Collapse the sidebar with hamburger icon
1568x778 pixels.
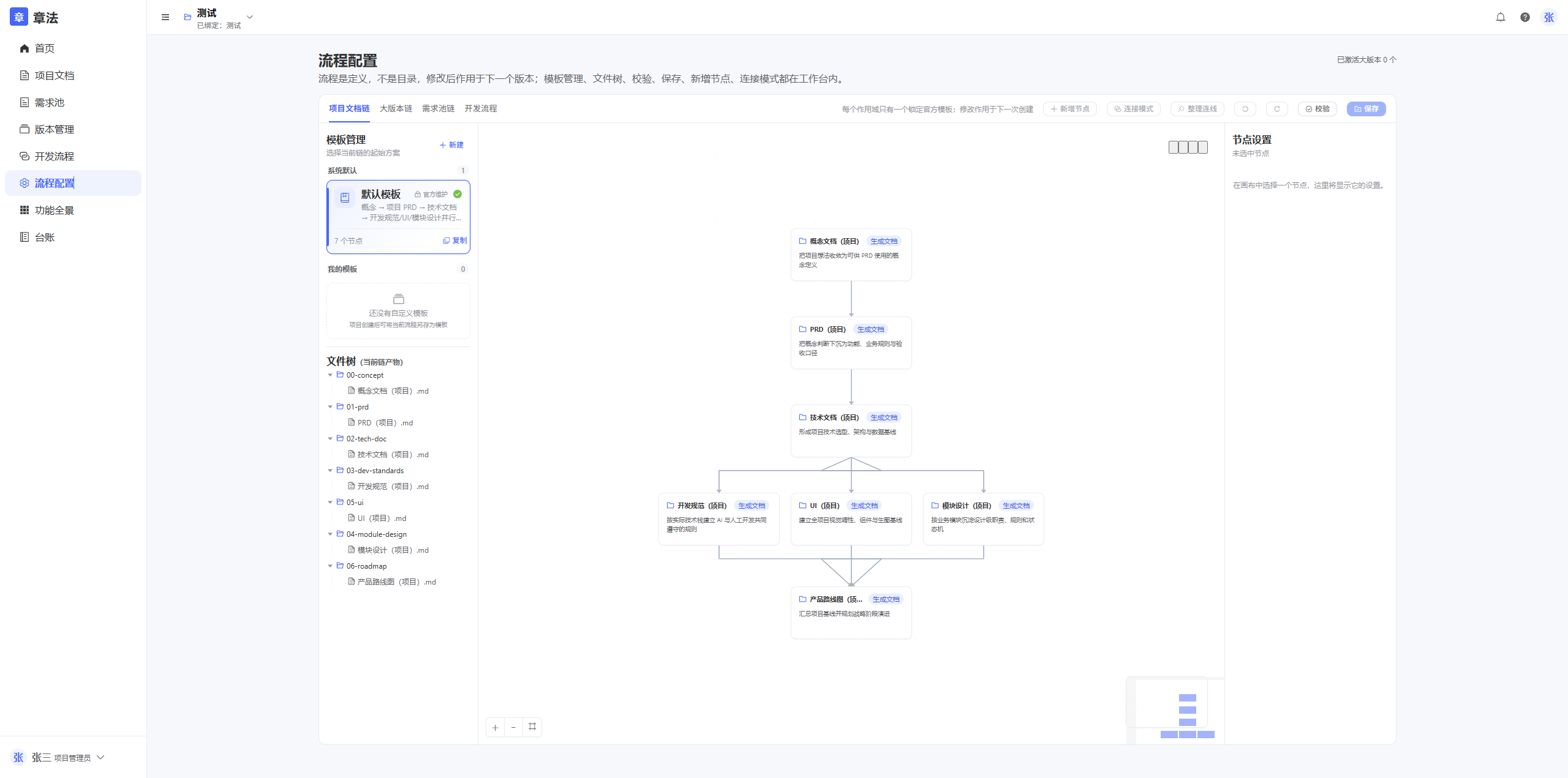[x=165, y=17]
